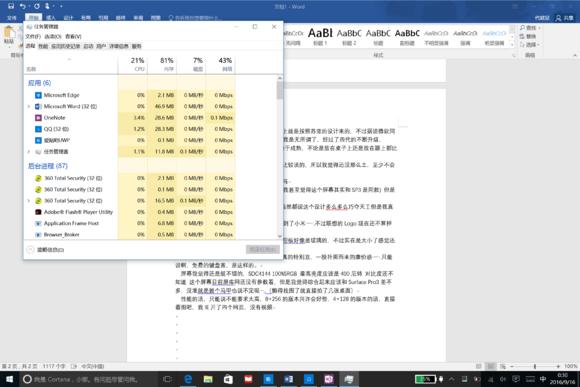Click the Word zoom slider handle
The height and width of the screenshot is (387, 580).
(x=535, y=366)
